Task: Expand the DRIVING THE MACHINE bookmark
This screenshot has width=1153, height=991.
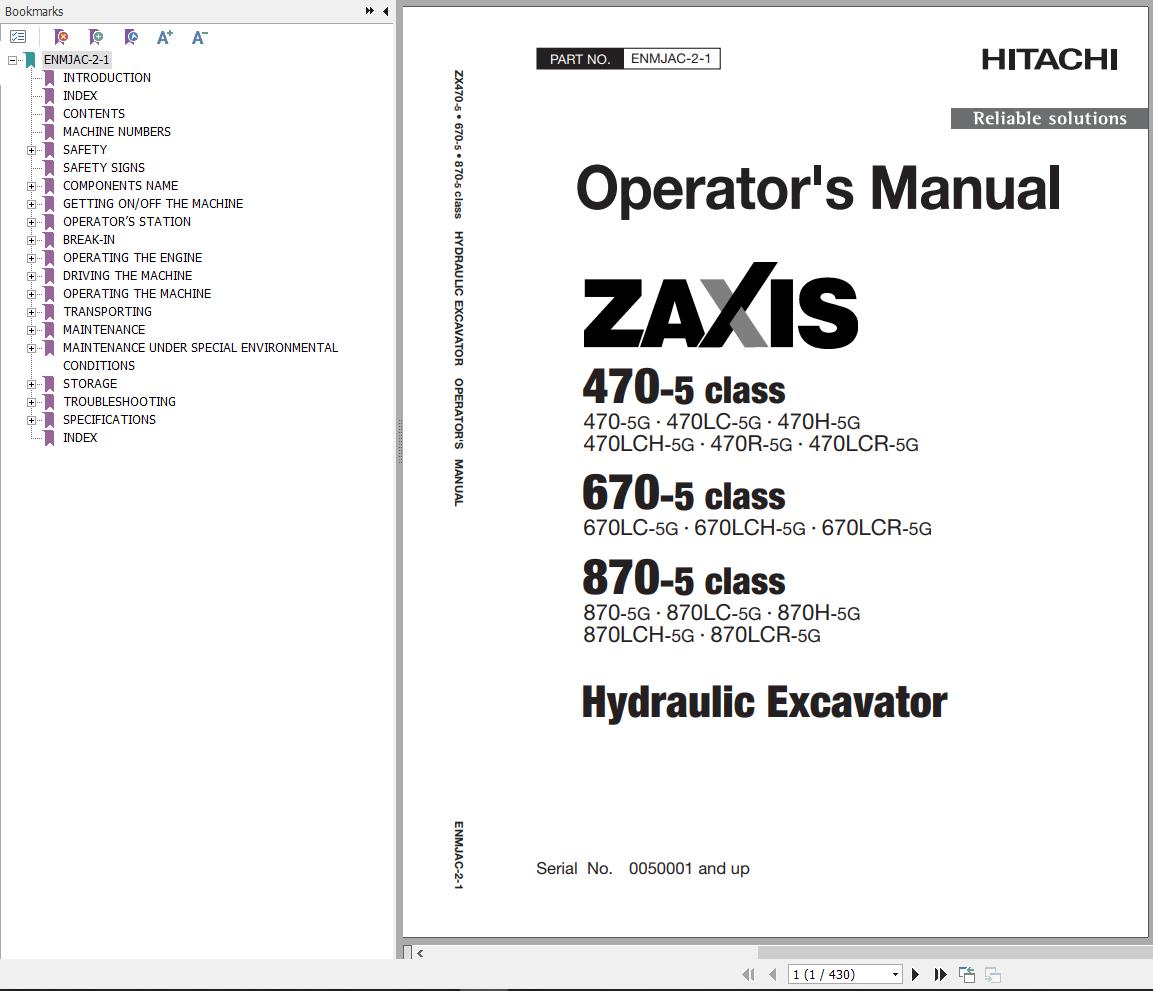Action: pyautogui.click(x=32, y=276)
